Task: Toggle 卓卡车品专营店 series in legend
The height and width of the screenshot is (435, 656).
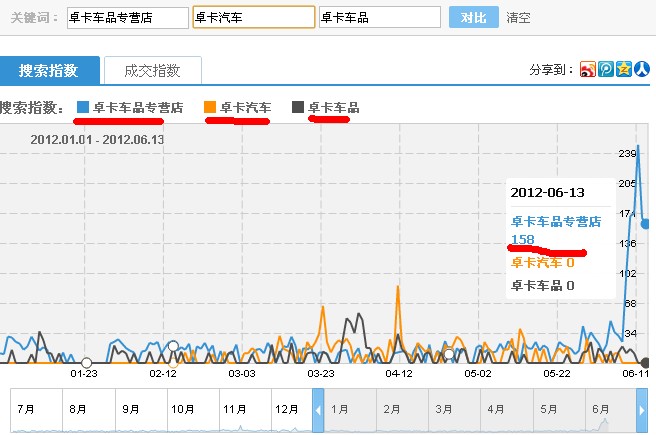Action: click(138, 107)
